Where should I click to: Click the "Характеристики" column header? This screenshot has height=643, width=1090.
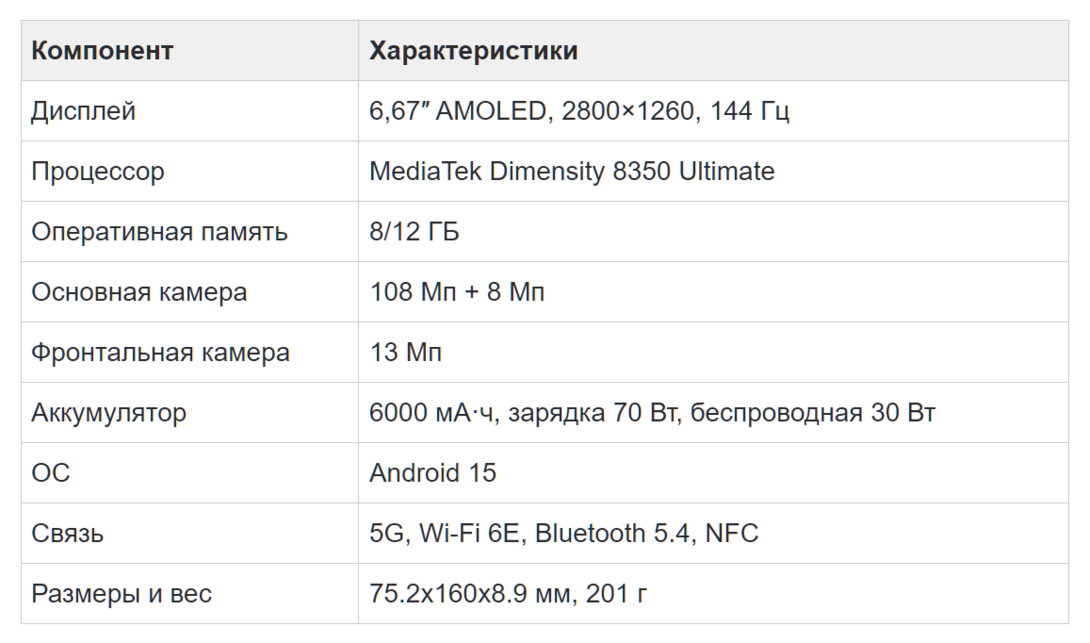473,51
